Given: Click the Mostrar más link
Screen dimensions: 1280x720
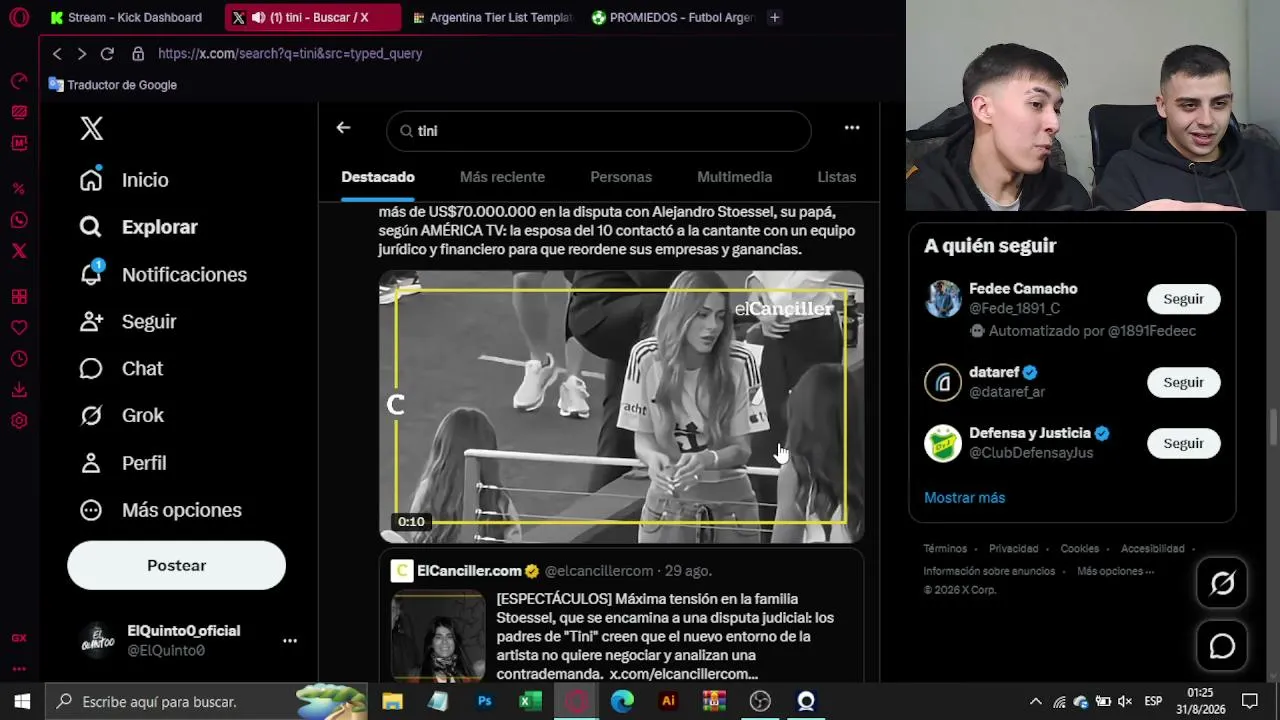Looking at the screenshot, I should 964,497.
